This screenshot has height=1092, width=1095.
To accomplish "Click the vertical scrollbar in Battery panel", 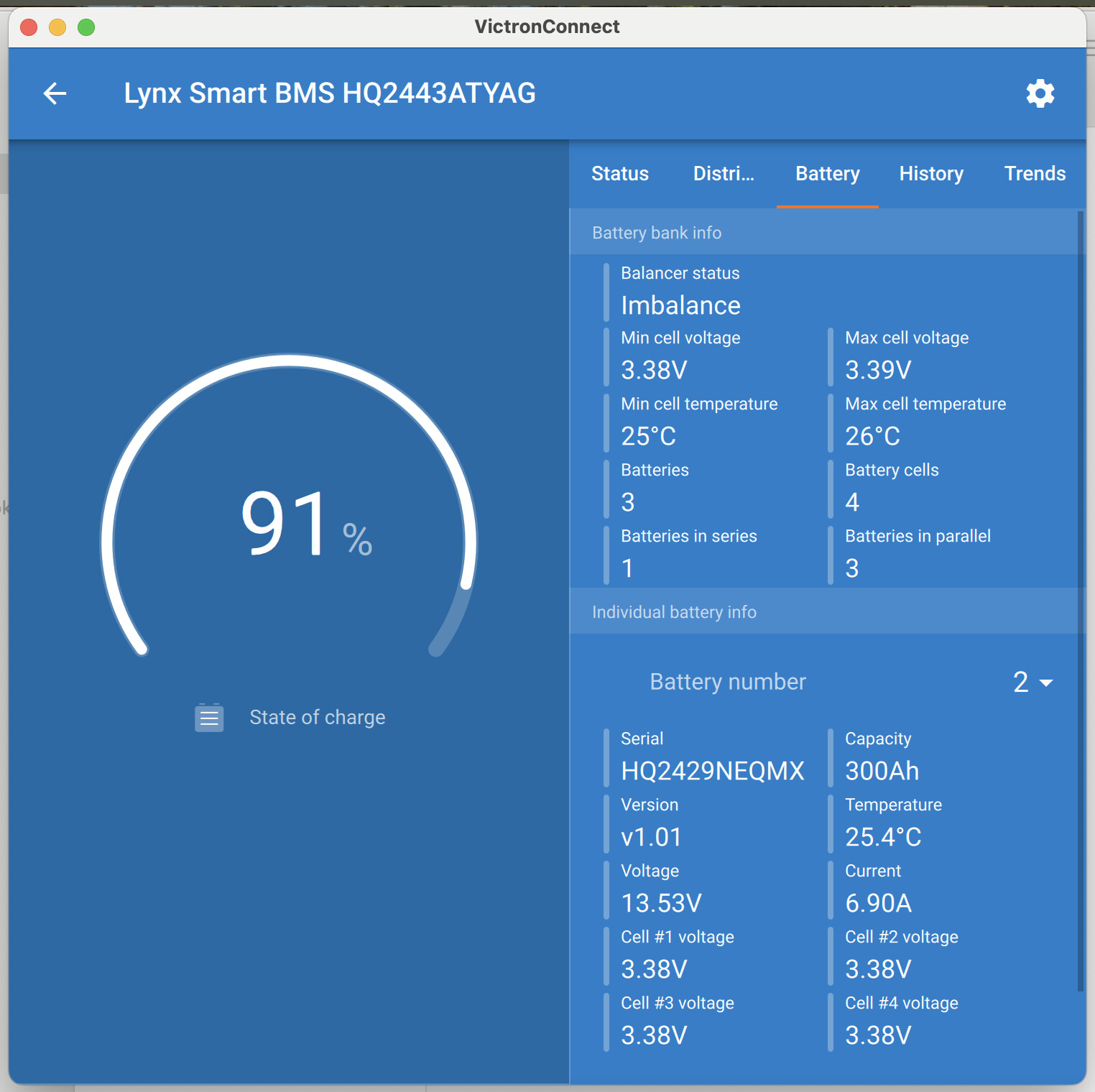I will tap(1081, 601).
